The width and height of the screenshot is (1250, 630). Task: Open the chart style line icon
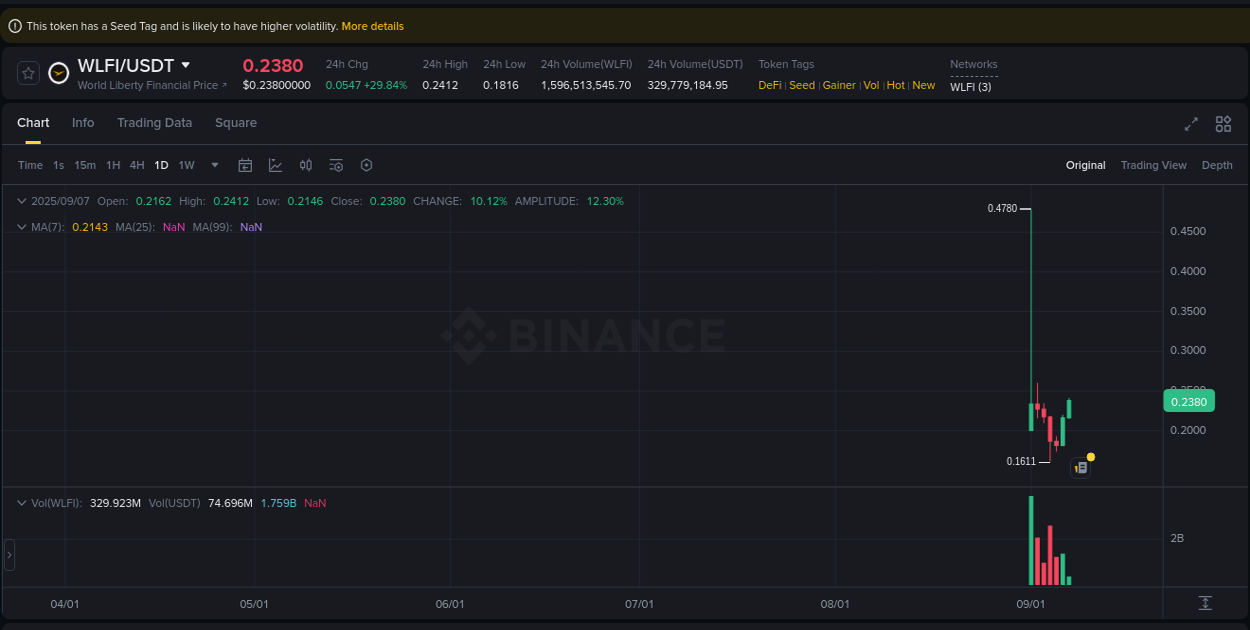coord(275,165)
